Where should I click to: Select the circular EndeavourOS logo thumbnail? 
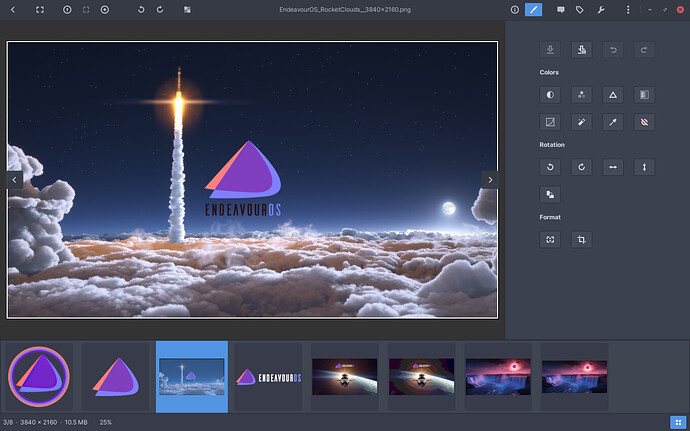click(39, 377)
